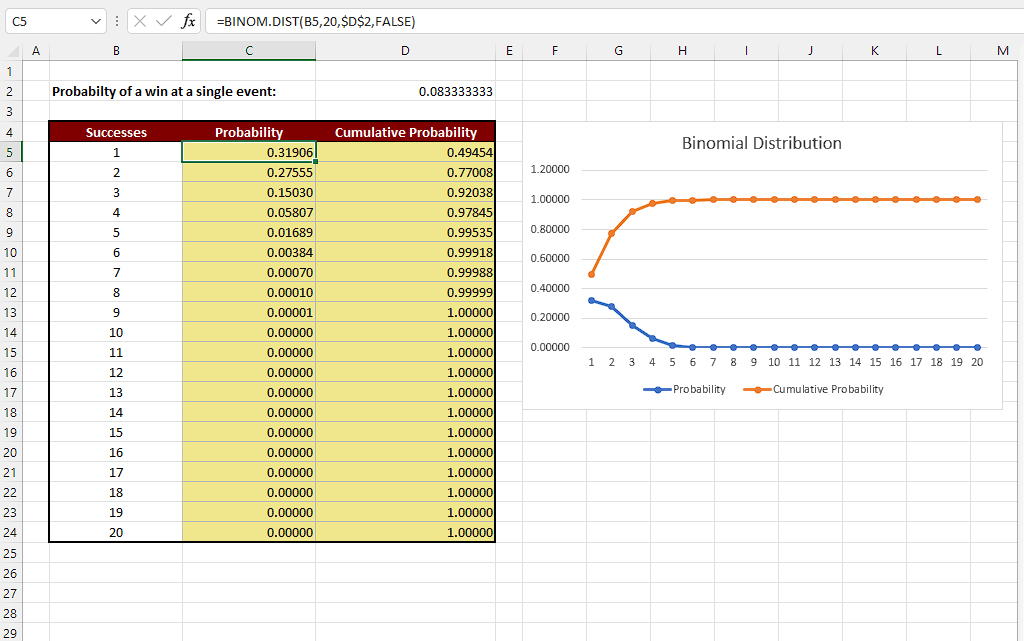Screen dimensions: 1024x641
Task: Select the probability cell 0.00384
Action: [x=249, y=252]
